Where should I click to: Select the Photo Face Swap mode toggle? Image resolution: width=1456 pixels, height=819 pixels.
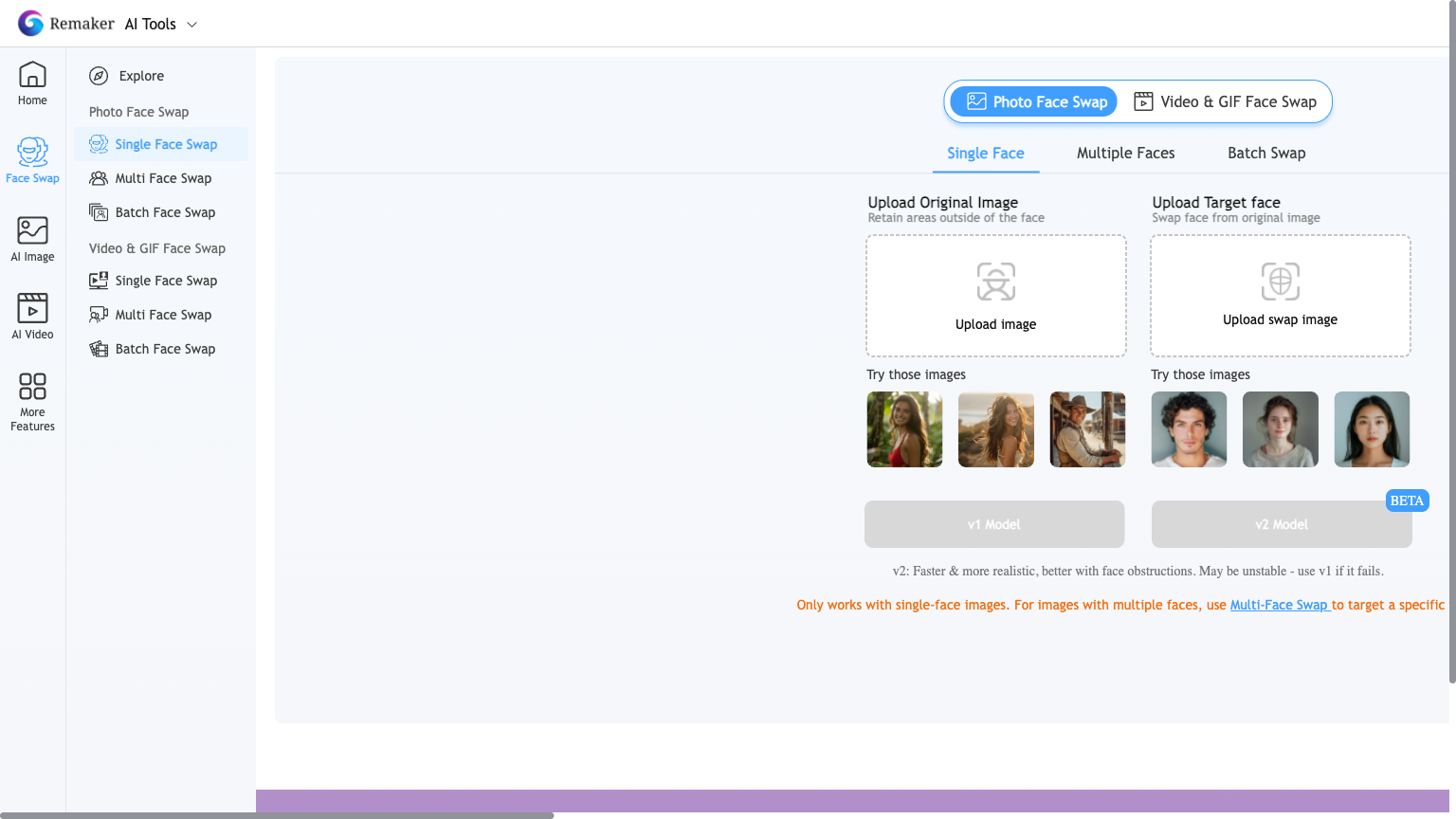tap(1035, 101)
